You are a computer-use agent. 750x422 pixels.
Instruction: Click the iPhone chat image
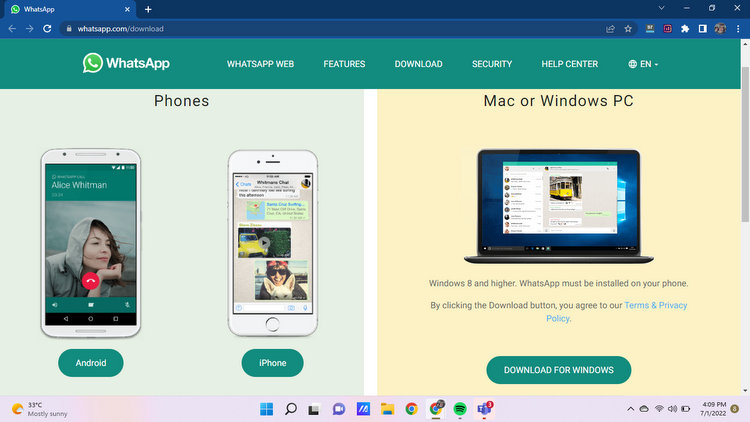click(273, 243)
